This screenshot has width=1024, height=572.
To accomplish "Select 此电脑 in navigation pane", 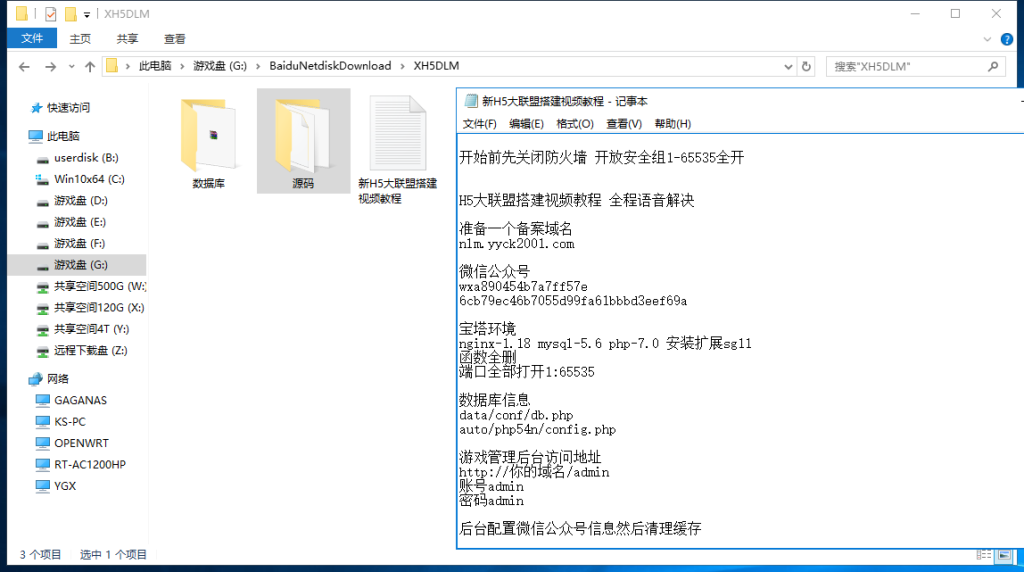I will [63, 136].
